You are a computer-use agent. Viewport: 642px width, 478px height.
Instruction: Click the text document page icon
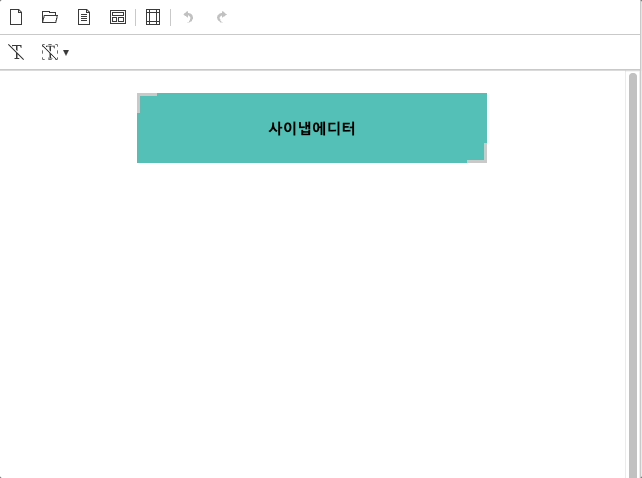click(x=84, y=17)
